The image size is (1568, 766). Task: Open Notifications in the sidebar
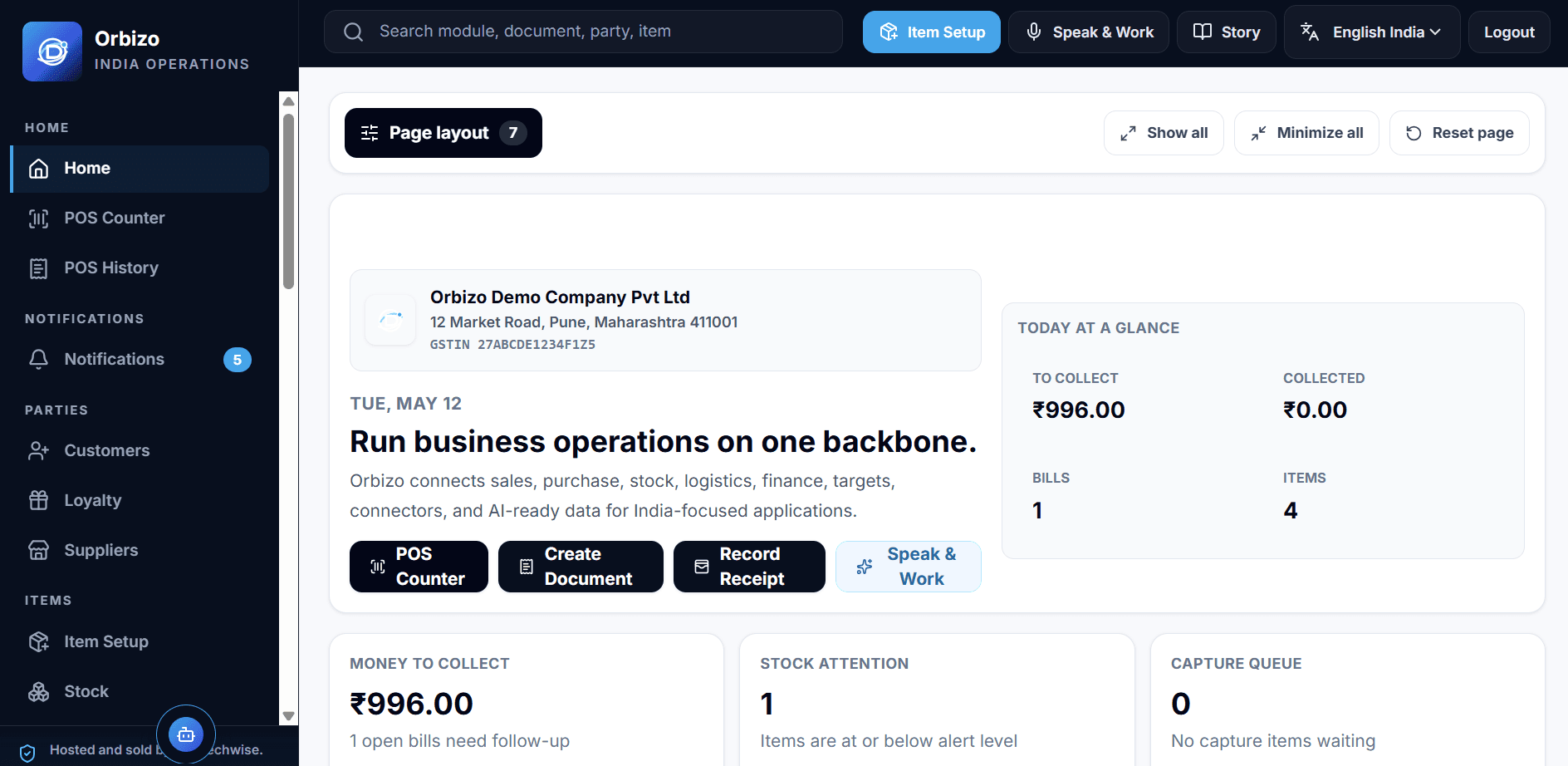[x=140, y=359]
